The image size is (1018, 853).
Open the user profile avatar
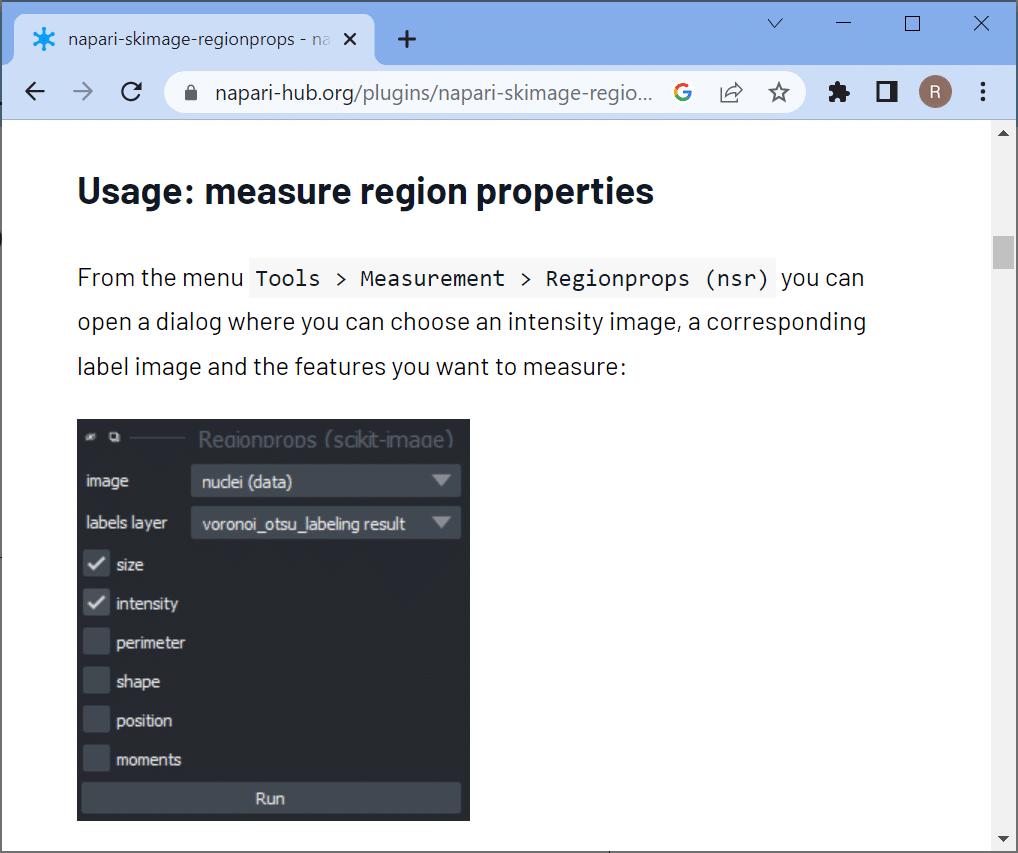(935, 92)
